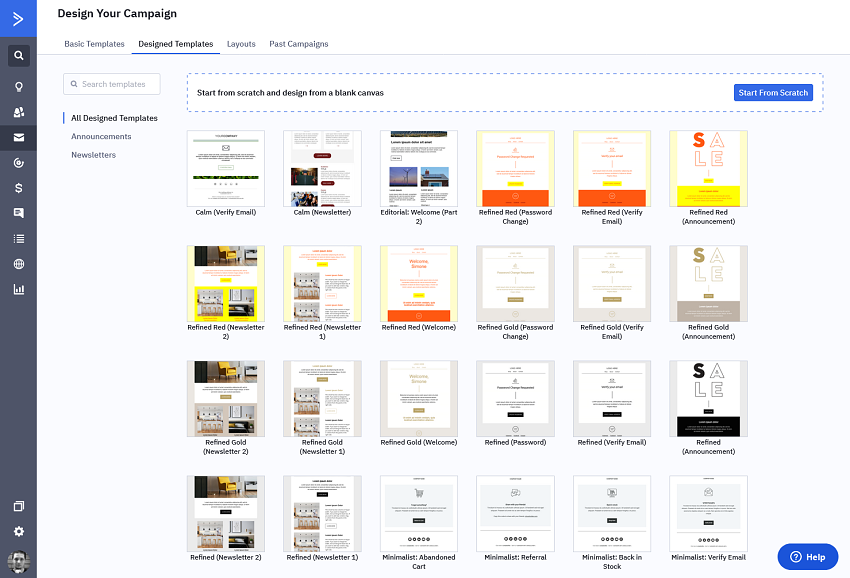The width and height of the screenshot is (850, 578).
Task: Choose the Refined (Announcement) template
Action: [709, 399]
